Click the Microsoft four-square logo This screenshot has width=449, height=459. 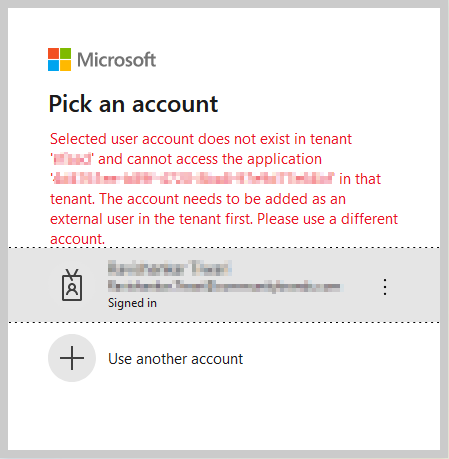coord(59,59)
